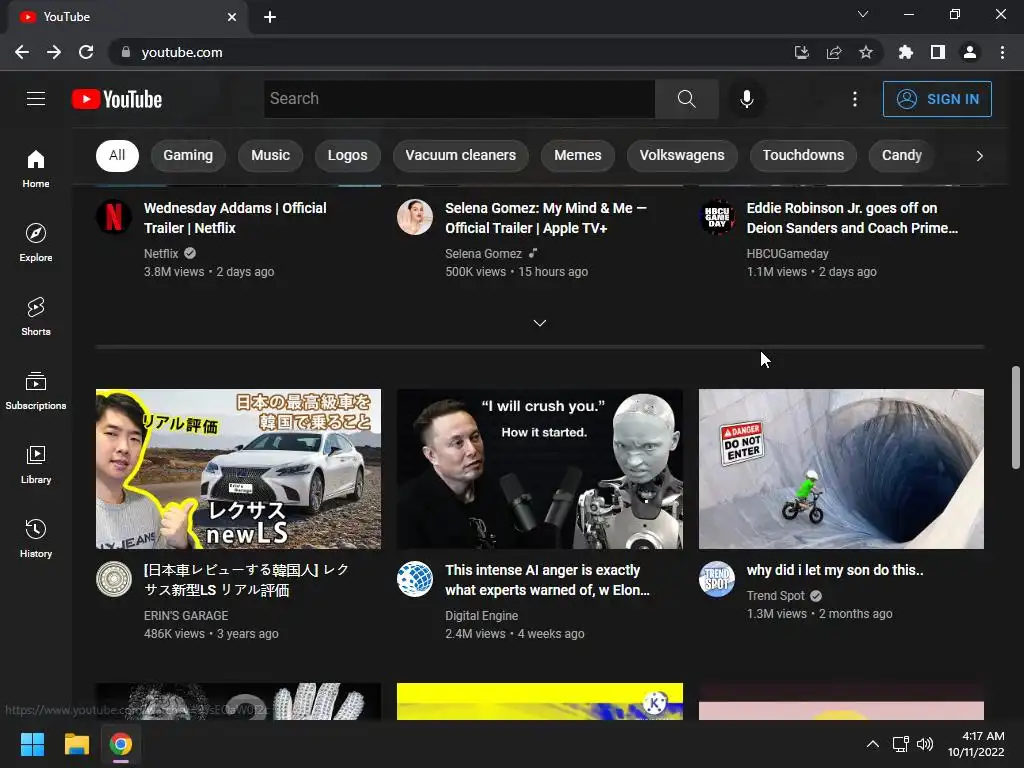Select the Touchdowns filter chip
Image resolution: width=1024 pixels, height=768 pixels.
(803, 155)
